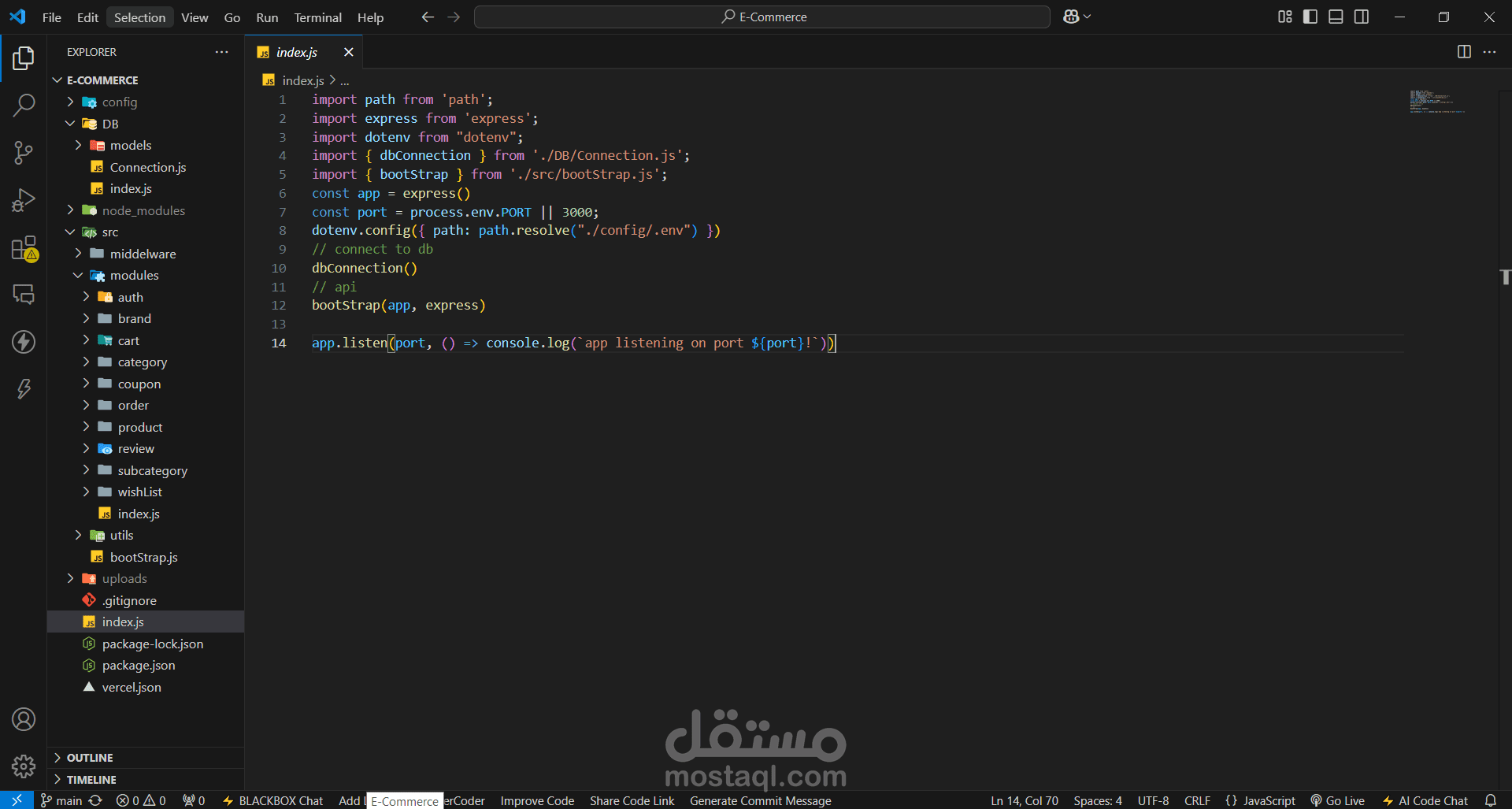The height and width of the screenshot is (809, 1512).
Task: Close the index.js editor tab
Action: [348, 52]
